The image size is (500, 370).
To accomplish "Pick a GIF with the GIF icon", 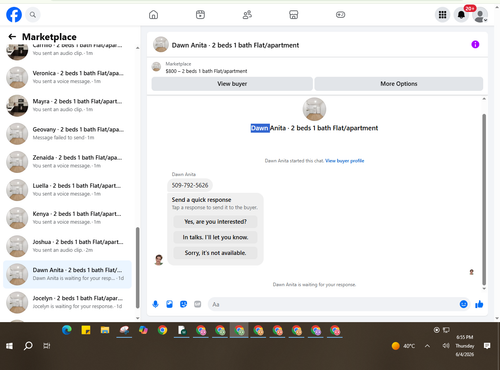I will (x=198, y=304).
